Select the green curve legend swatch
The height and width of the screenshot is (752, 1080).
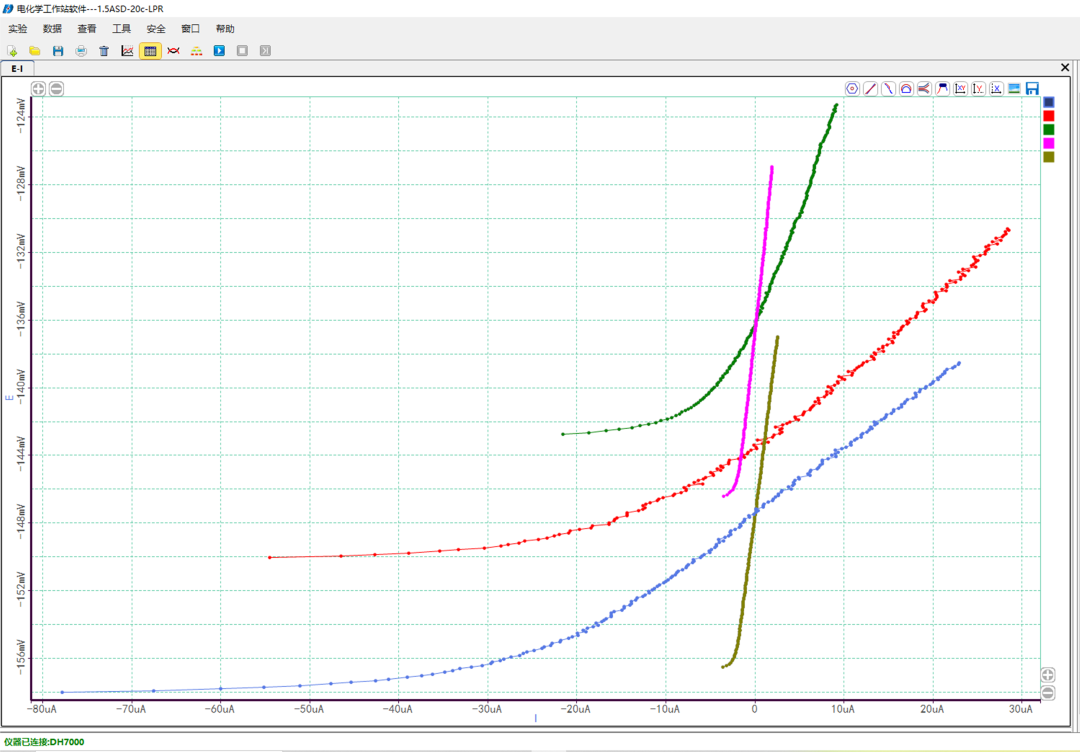coord(1049,129)
